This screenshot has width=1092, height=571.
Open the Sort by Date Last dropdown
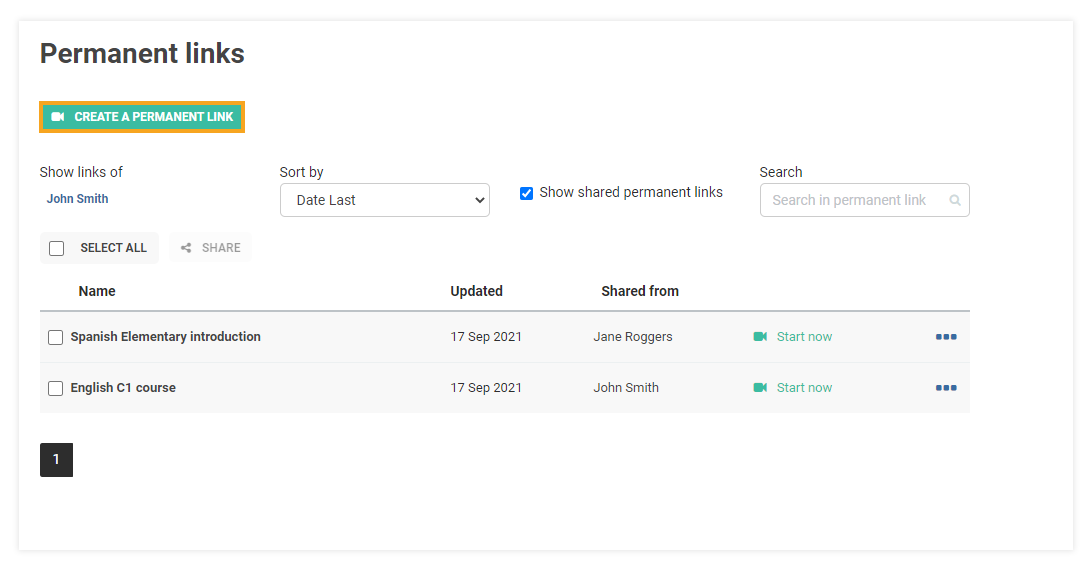[x=384, y=201]
